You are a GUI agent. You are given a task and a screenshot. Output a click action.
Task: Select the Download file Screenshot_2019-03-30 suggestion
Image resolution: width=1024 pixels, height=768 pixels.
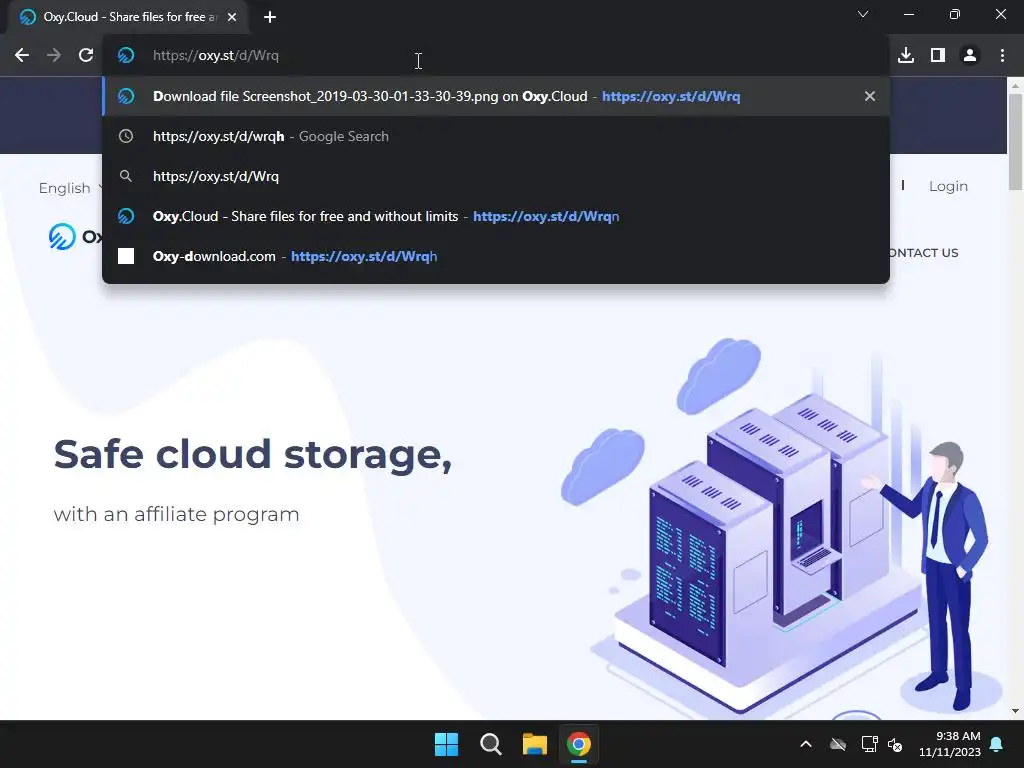[x=496, y=96]
